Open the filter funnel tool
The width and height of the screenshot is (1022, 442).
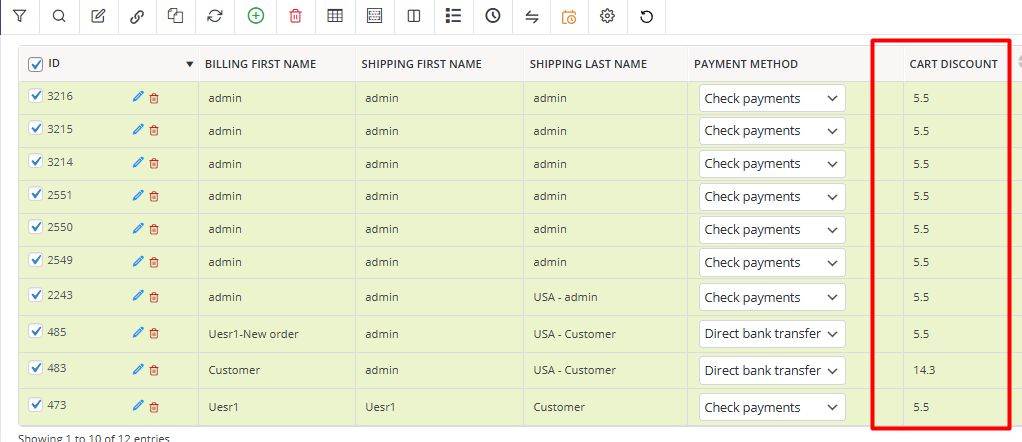pyautogui.click(x=20, y=16)
